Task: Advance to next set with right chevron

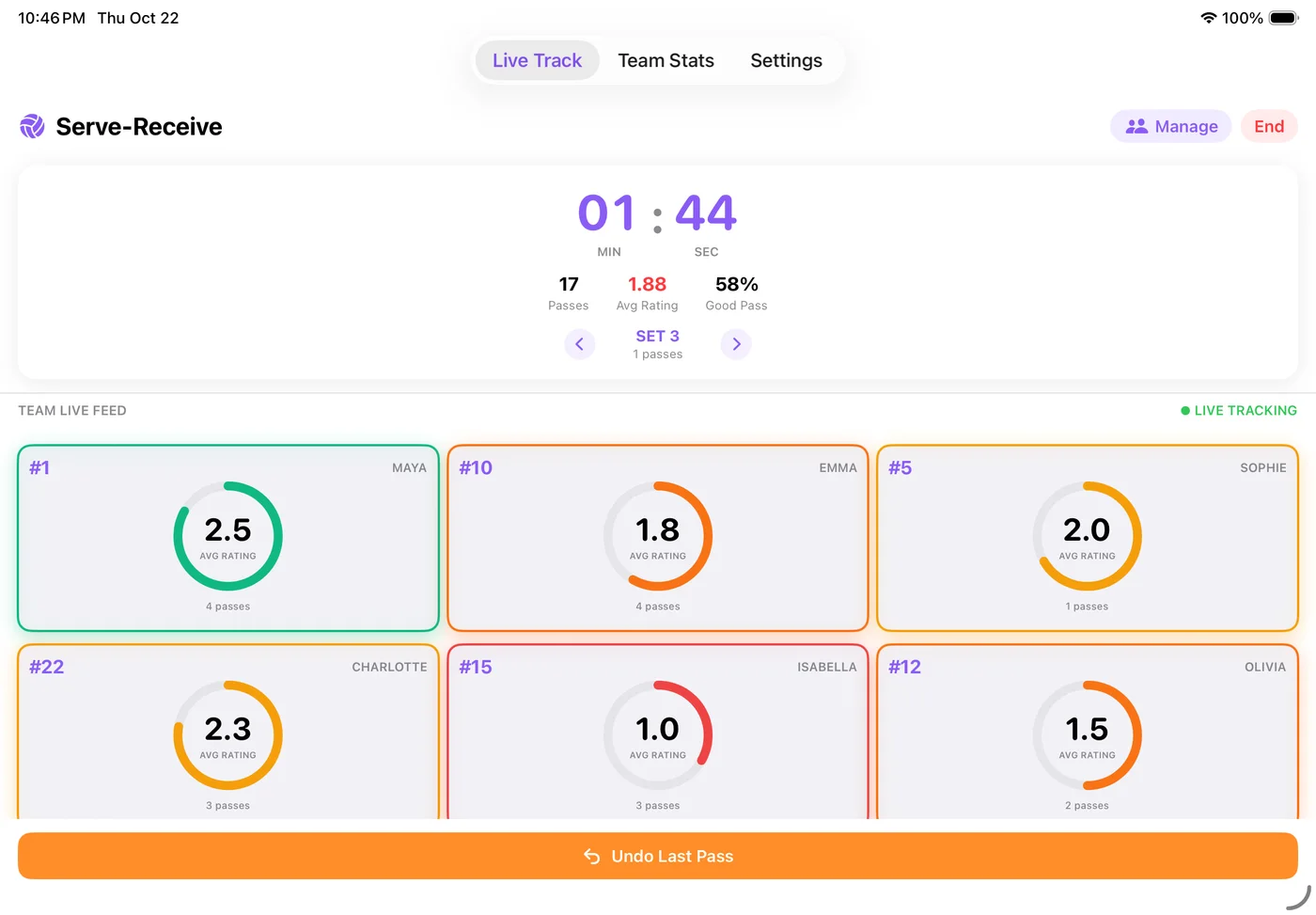Action: tap(736, 344)
